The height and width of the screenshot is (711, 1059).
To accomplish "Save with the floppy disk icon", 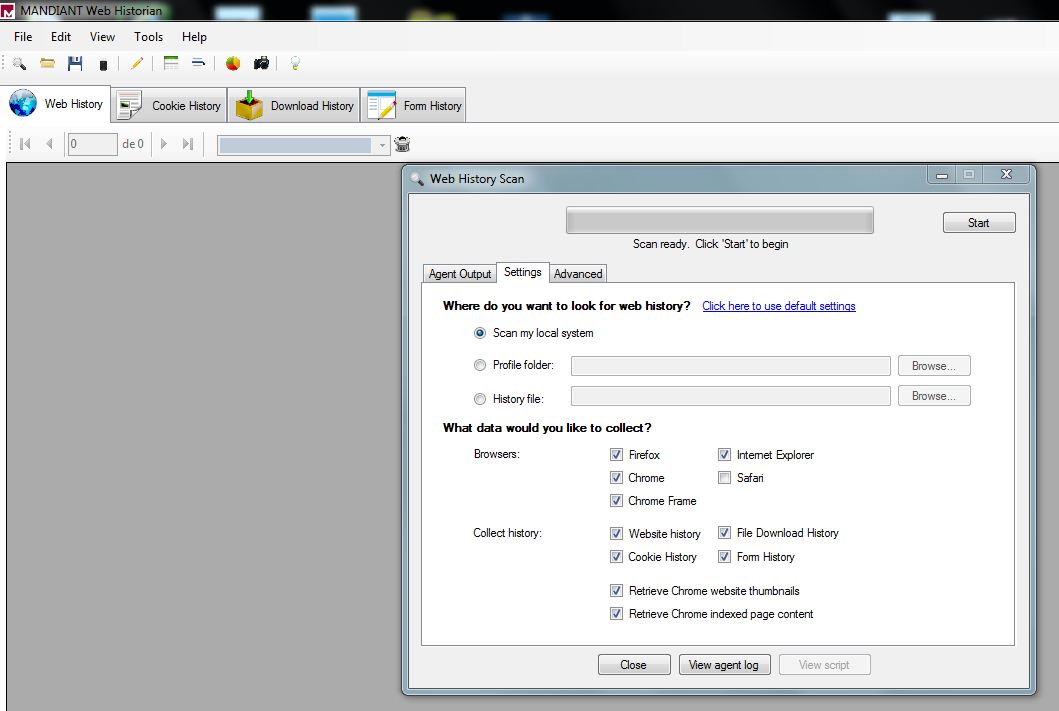I will 75,63.
